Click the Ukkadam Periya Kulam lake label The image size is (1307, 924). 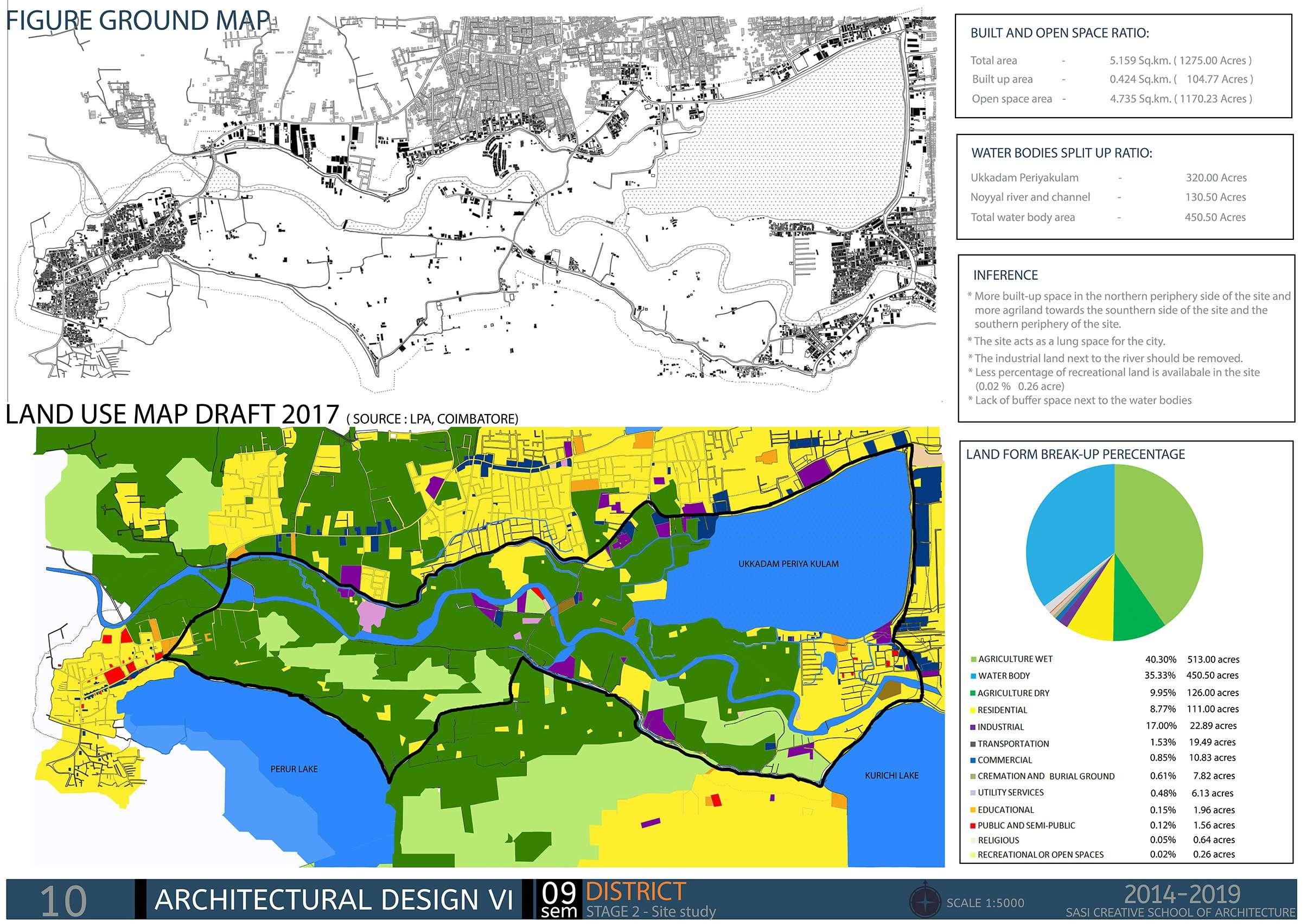pyautogui.click(x=788, y=564)
